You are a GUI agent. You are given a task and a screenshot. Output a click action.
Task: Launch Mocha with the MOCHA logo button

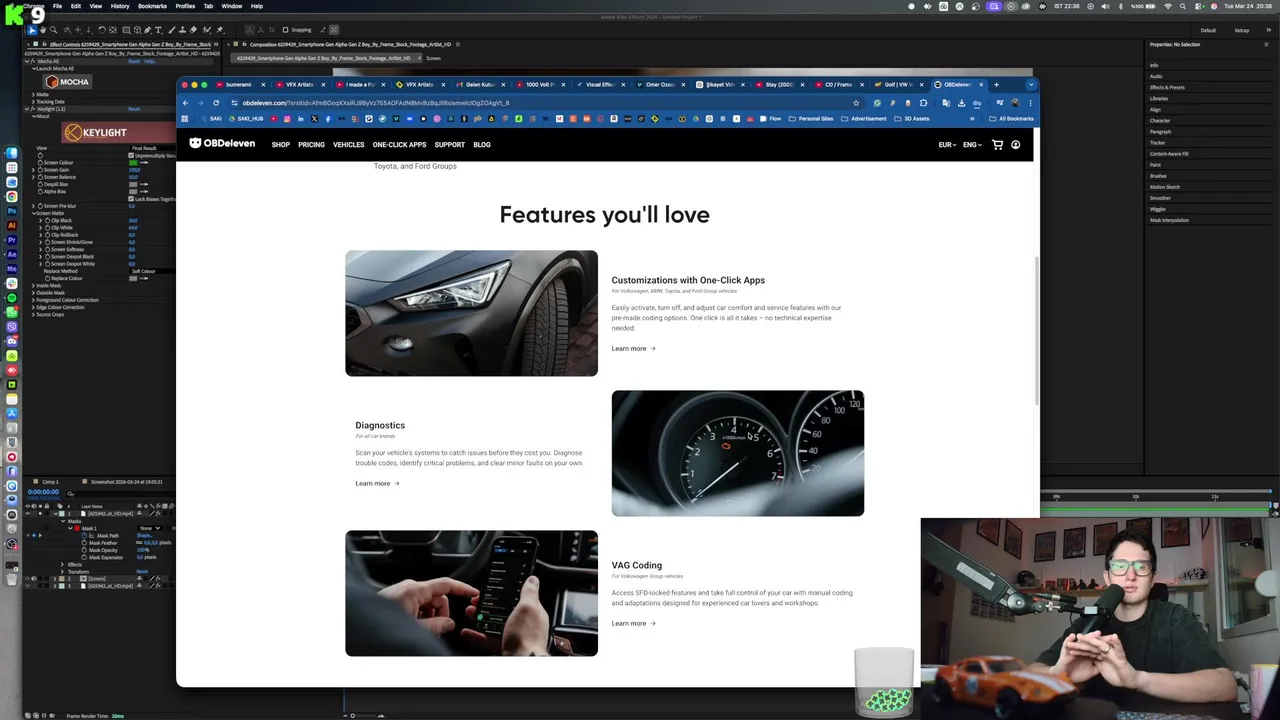(67, 82)
